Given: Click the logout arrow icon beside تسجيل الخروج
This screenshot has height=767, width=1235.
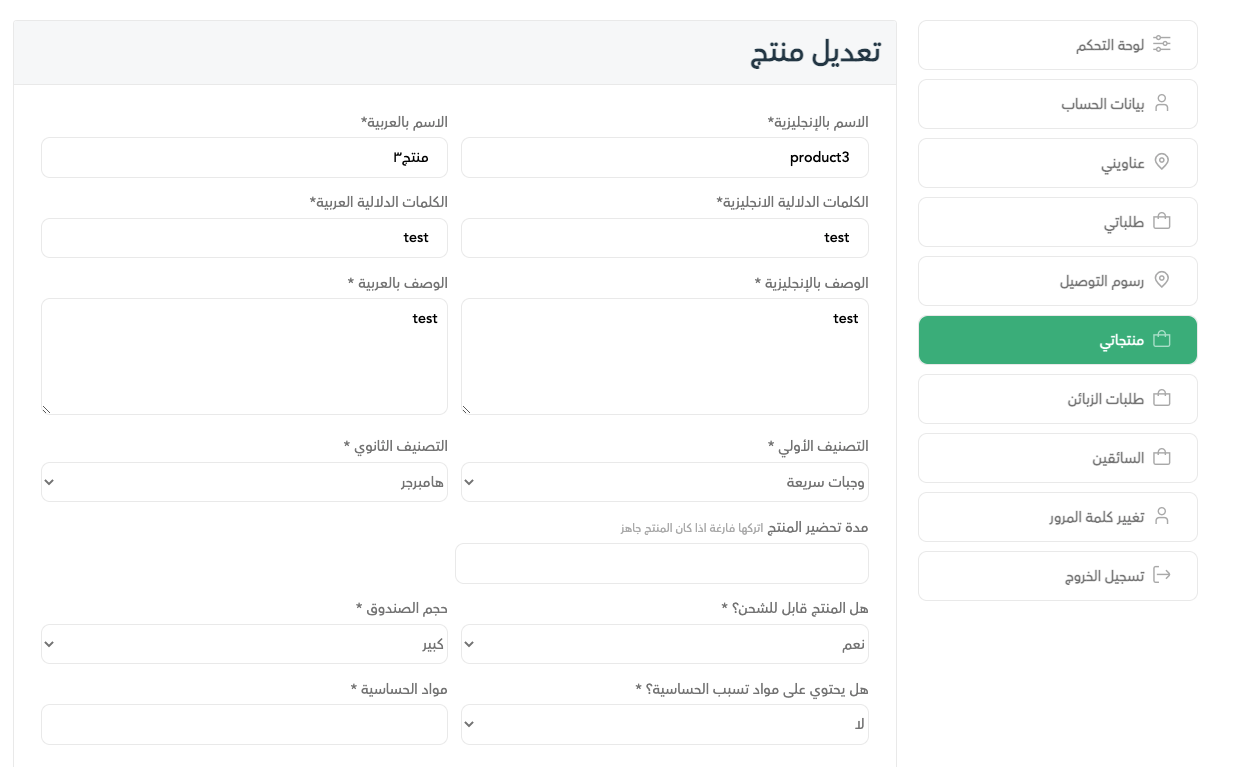Looking at the screenshot, I should (x=1162, y=575).
